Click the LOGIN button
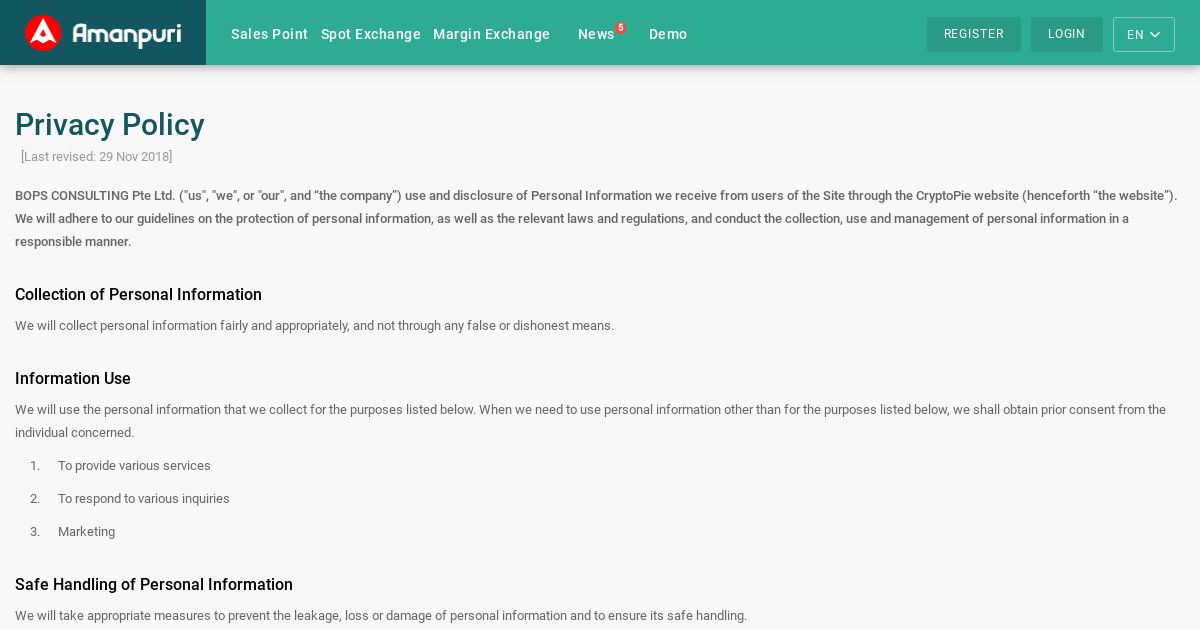Viewport: 1200px width, 630px height. pos(1067,34)
